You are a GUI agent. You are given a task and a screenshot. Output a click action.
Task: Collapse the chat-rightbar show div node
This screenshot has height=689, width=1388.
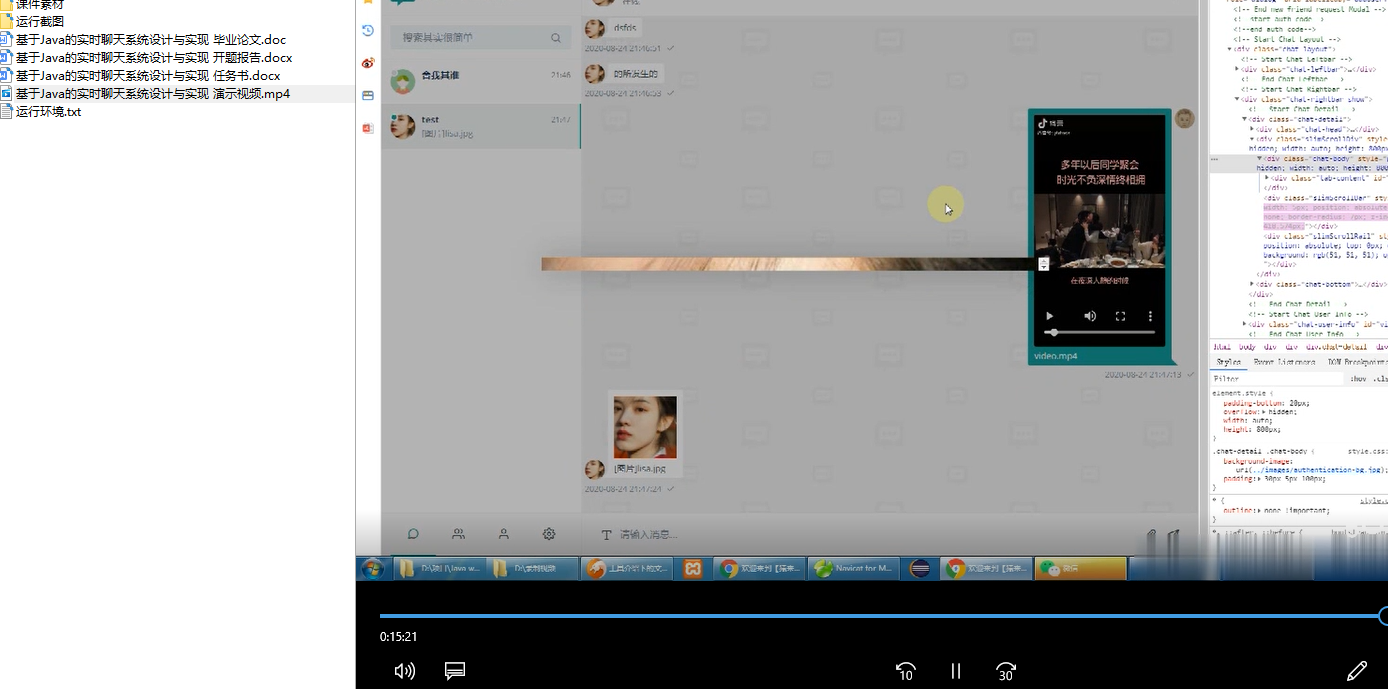(x=1238, y=99)
